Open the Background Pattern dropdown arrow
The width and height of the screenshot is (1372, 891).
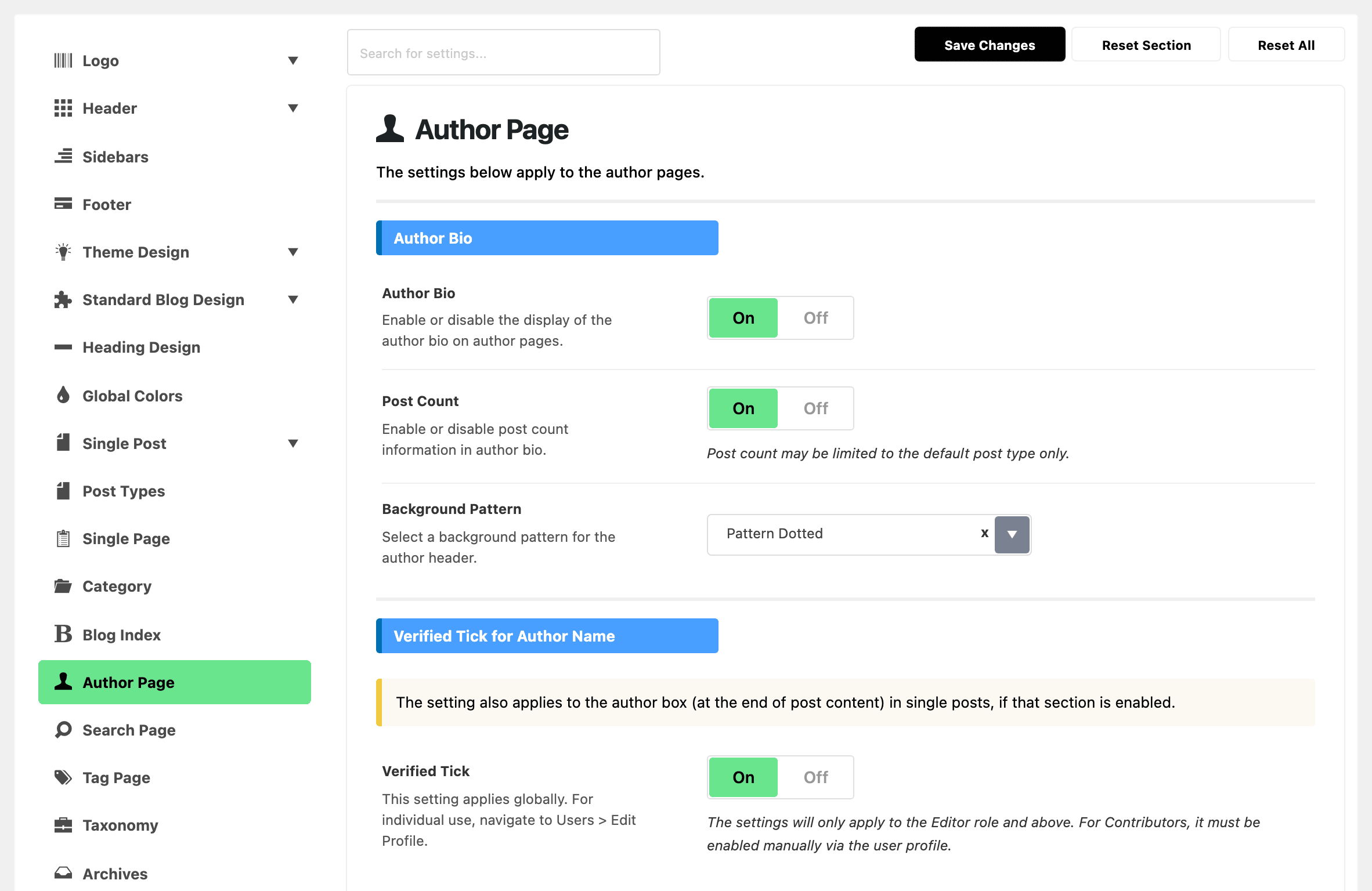[1012, 534]
